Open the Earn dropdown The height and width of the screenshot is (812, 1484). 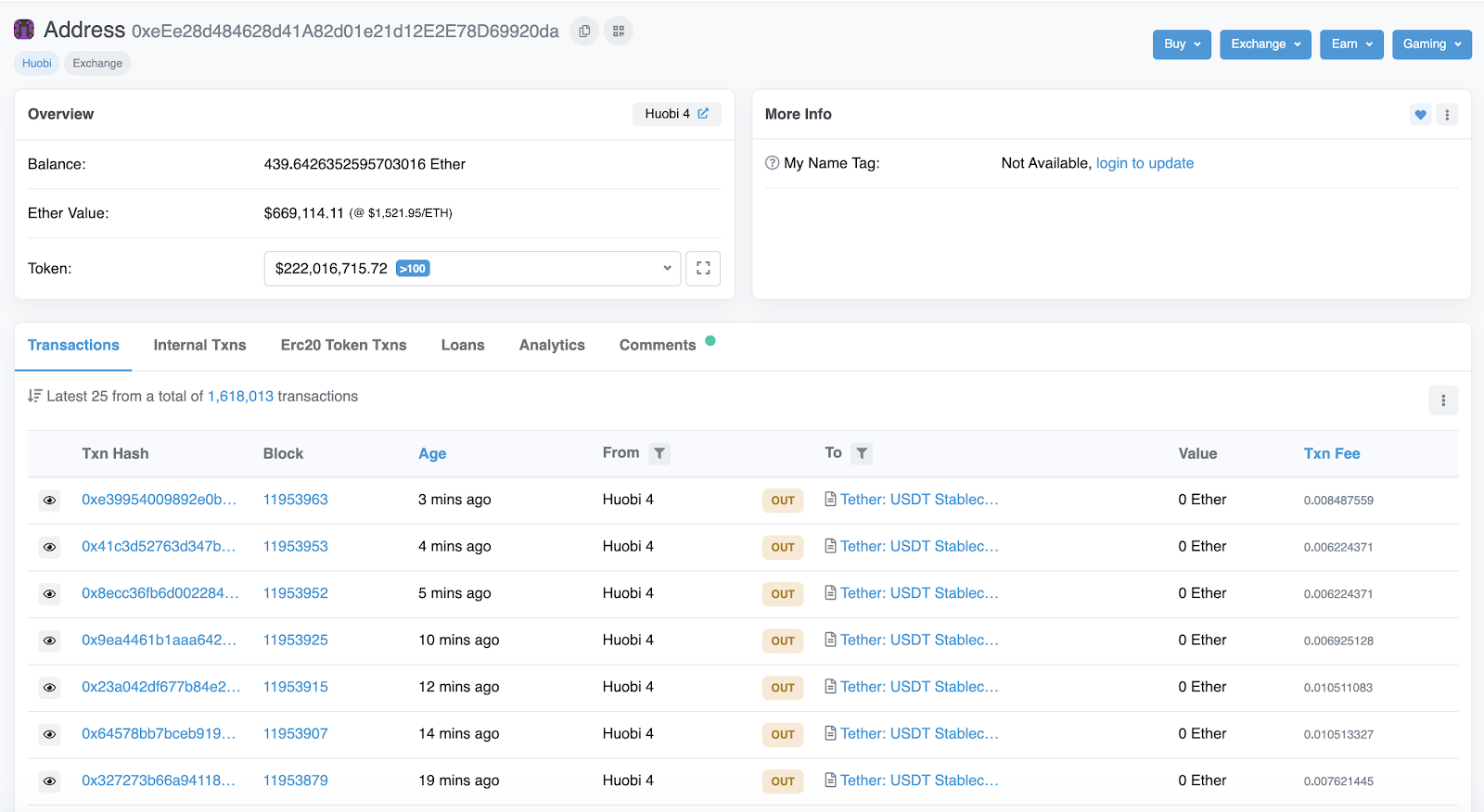pyautogui.click(x=1351, y=44)
